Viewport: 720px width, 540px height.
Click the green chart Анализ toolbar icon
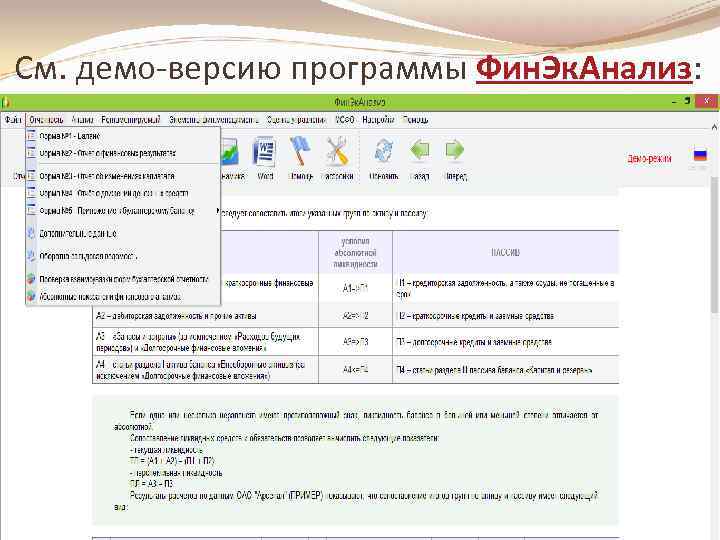[230, 152]
